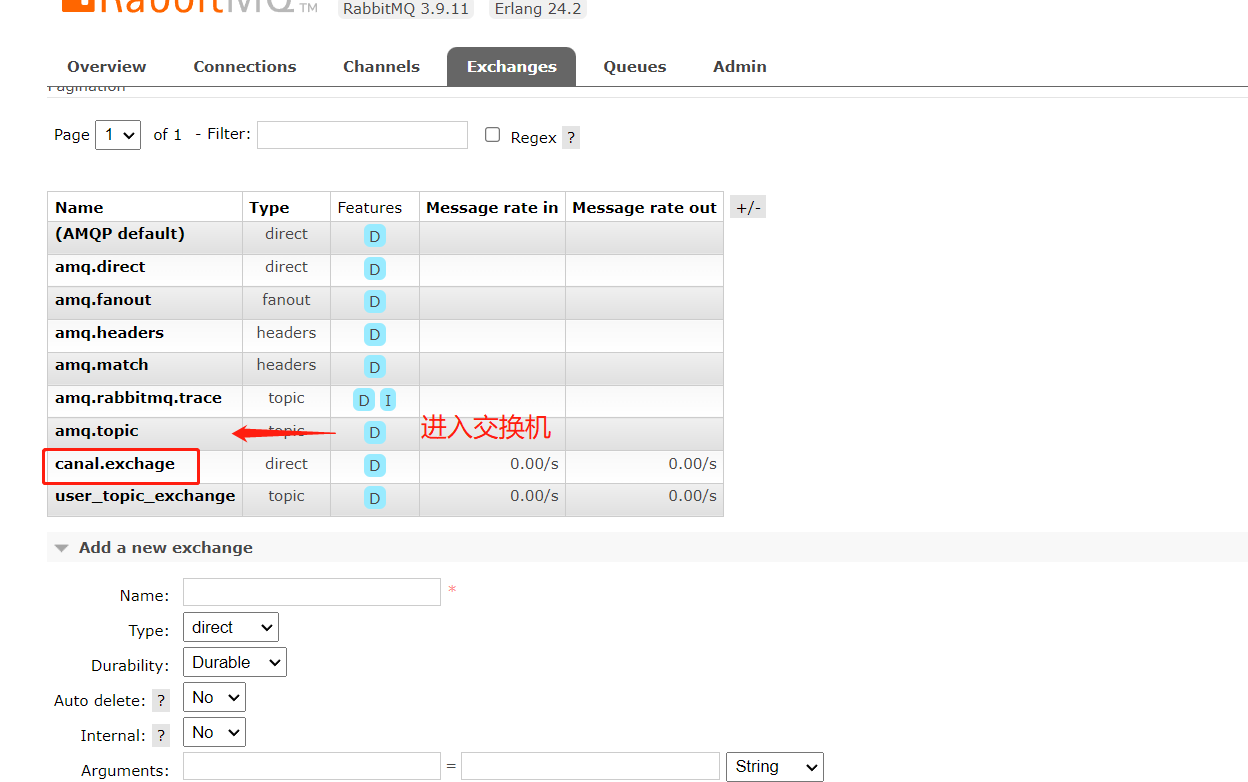Toggle the +/- columns selector

pyautogui.click(x=748, y=208)
